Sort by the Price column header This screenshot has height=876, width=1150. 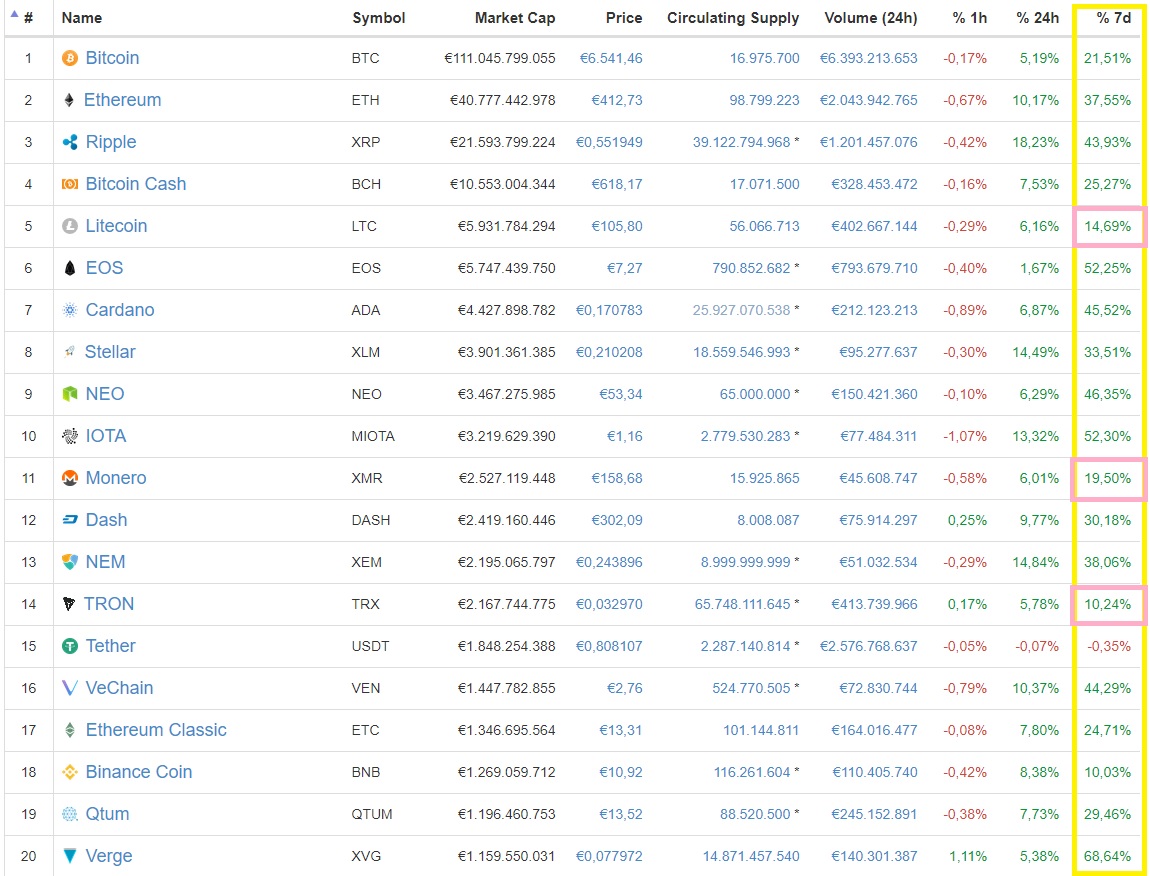point(623,18)
